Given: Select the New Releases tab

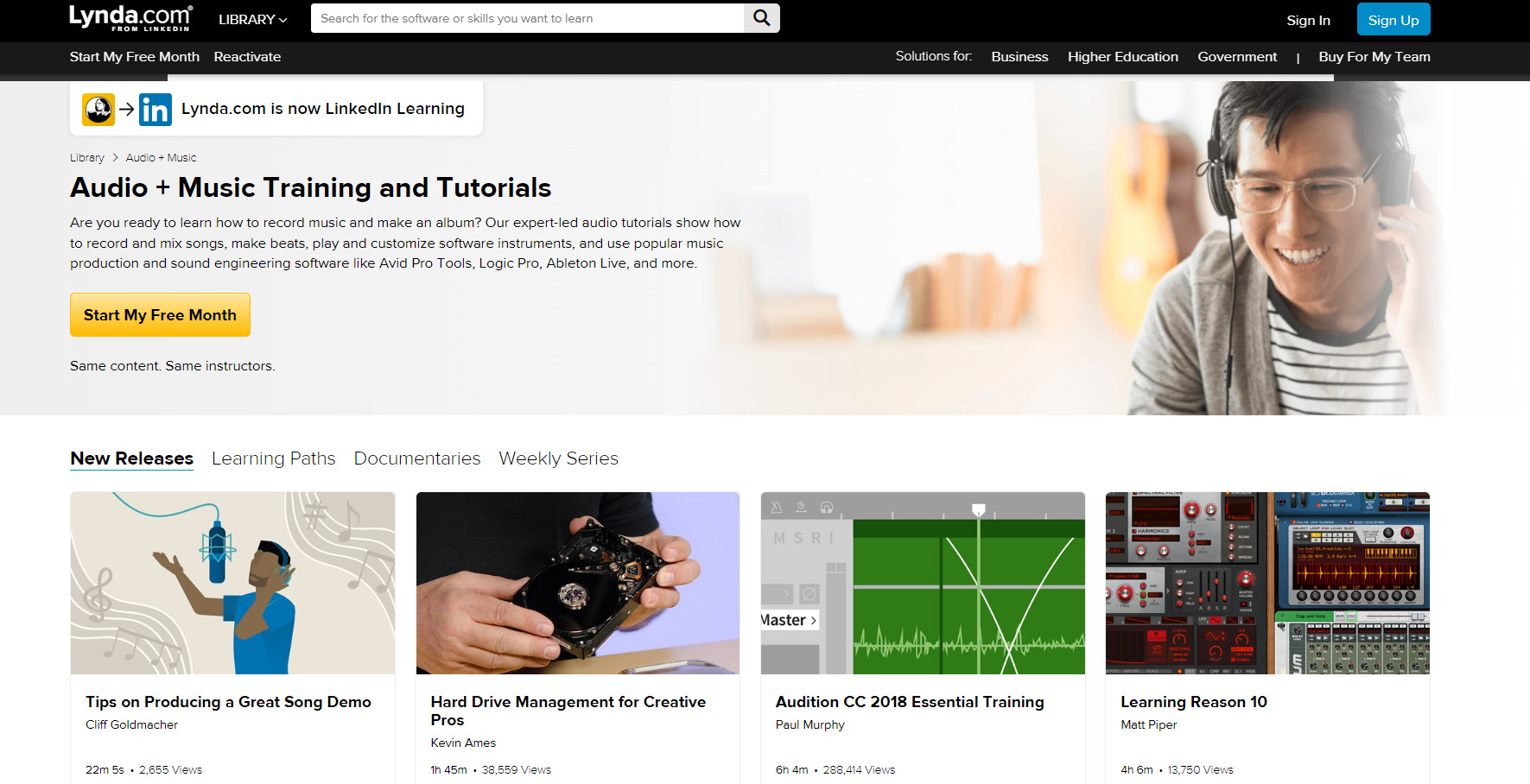Looking at the screenshot, I should 131,458.
